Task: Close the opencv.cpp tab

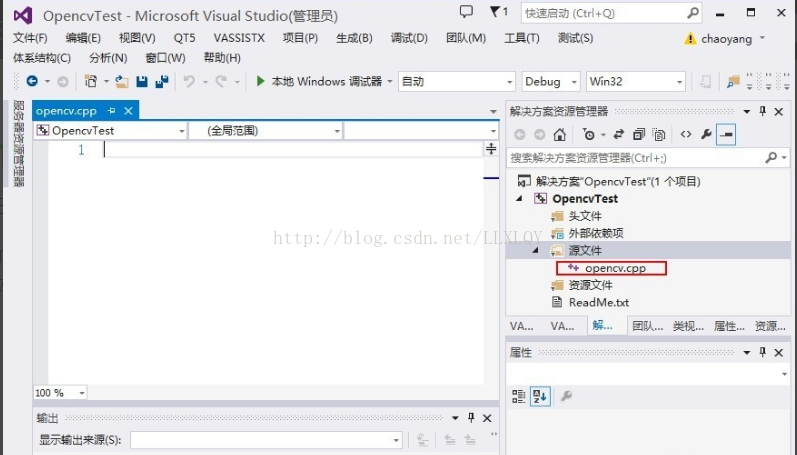Action: tap(128, 110)
